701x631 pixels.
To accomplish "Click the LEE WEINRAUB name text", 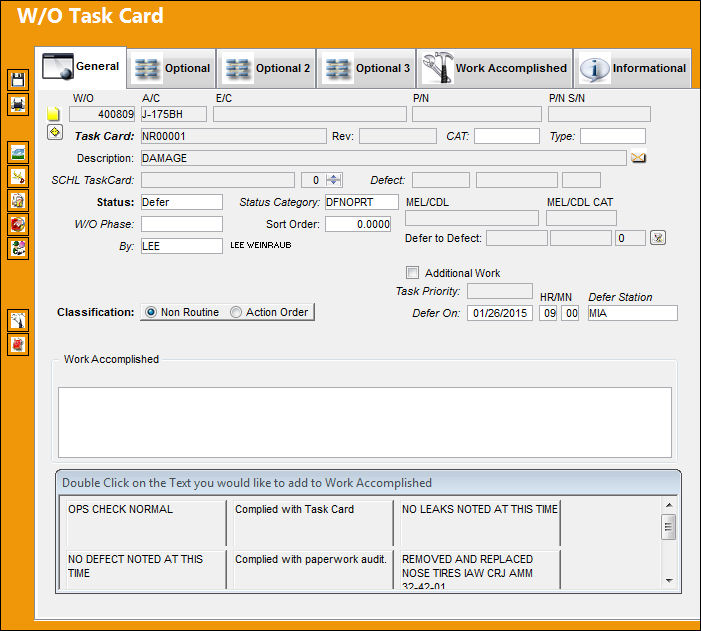I will coord(261,245).
